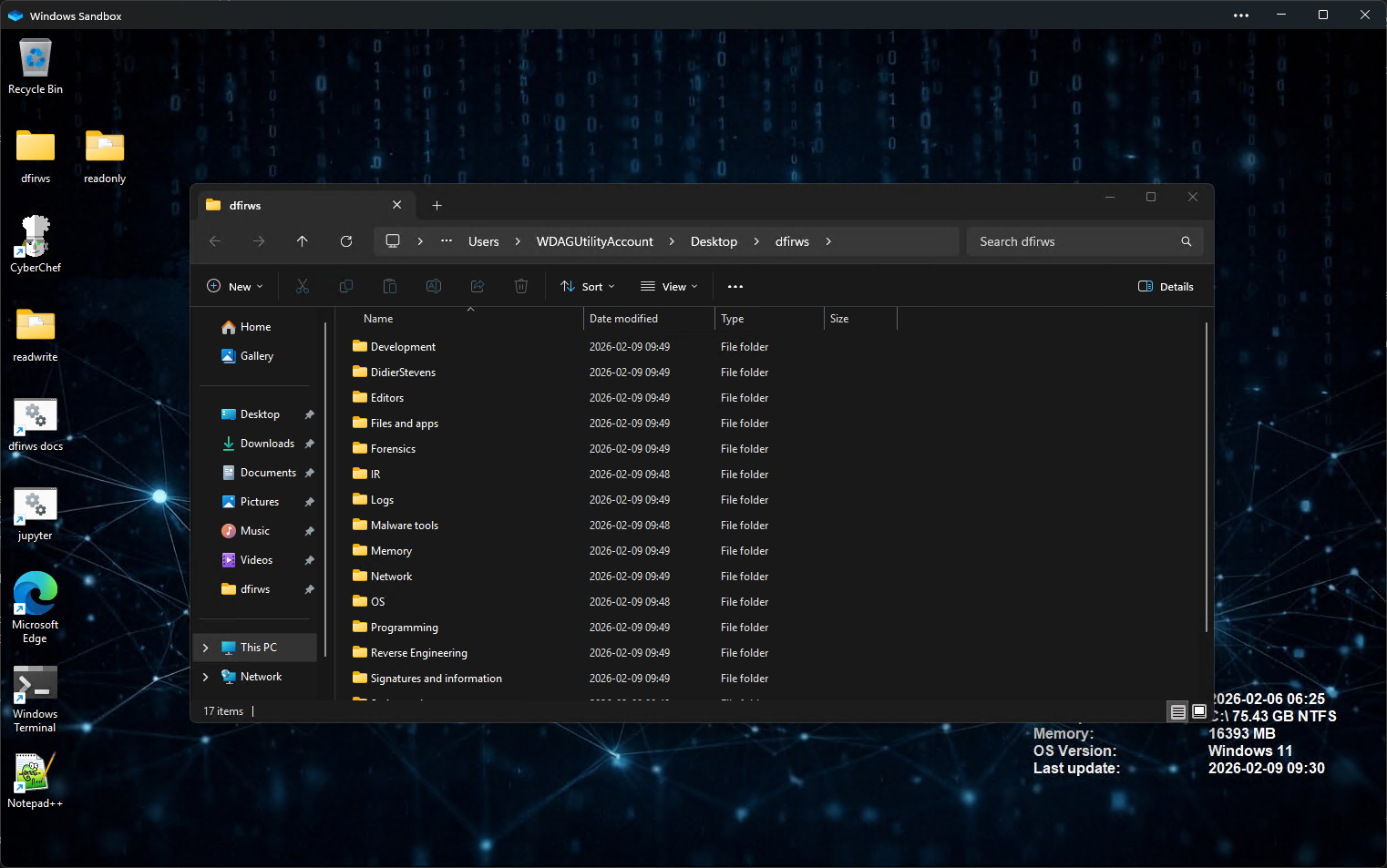The width and height of the screenshot is (1387, 868).
Task: Click the Search dfirws input field
Action: point(1075,241)
